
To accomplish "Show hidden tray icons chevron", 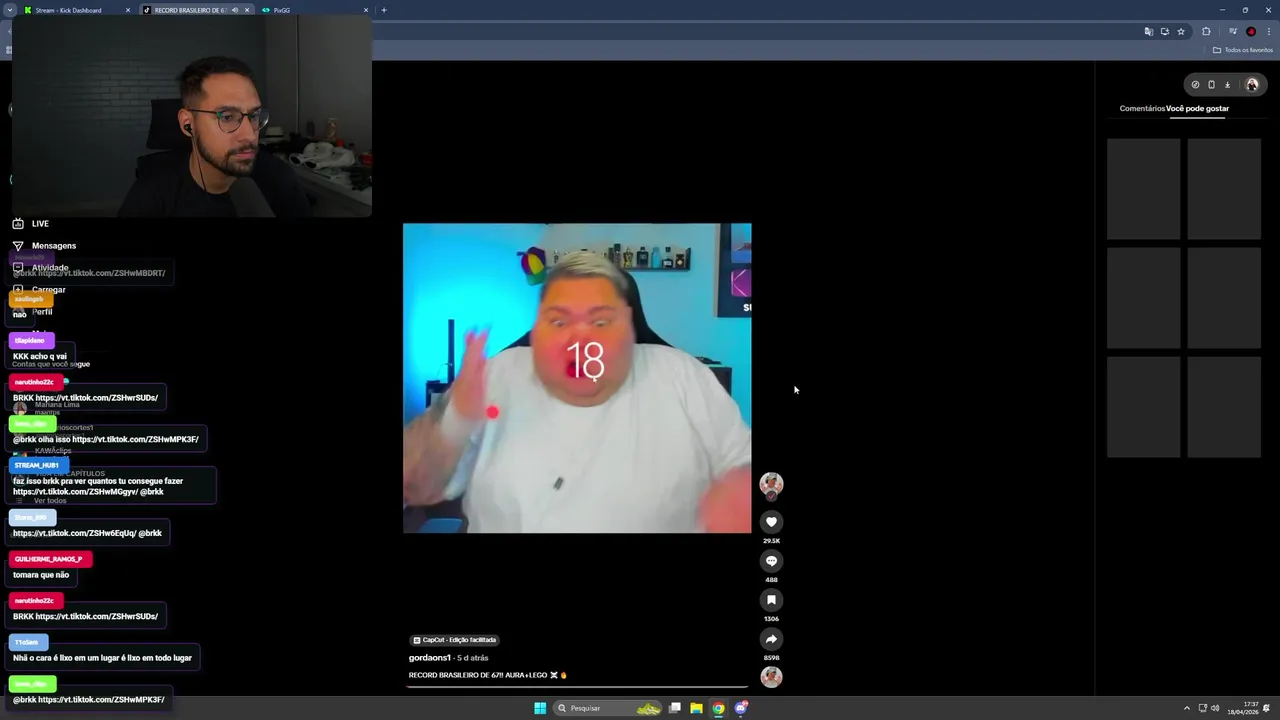I will [x=1187, y=708].
